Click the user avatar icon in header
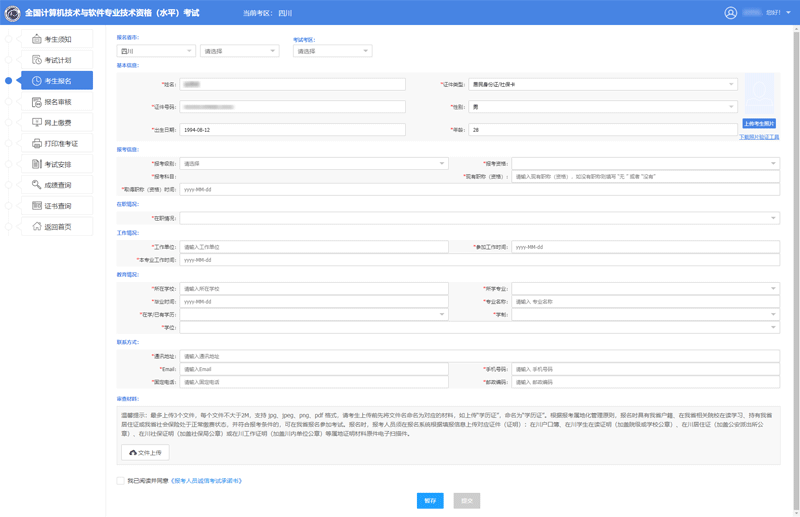Image resolution: width=800 pixels, height=517 pixels. (x=731, y=13)
